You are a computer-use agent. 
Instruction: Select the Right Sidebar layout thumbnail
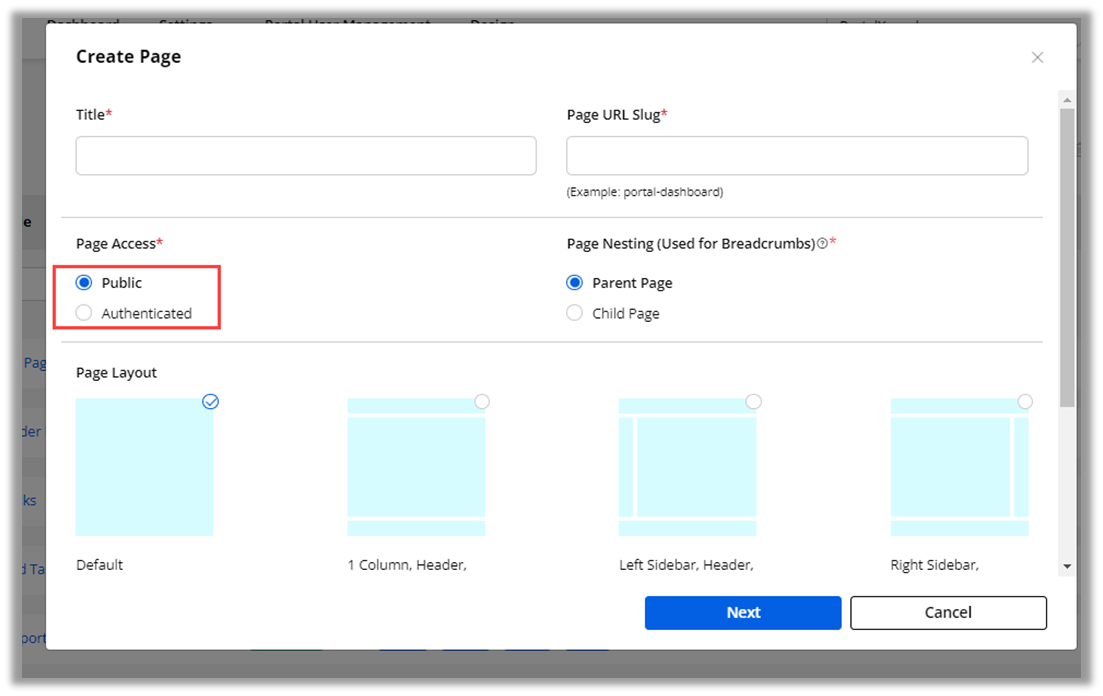pyautogui.click(x=959, y=467)
